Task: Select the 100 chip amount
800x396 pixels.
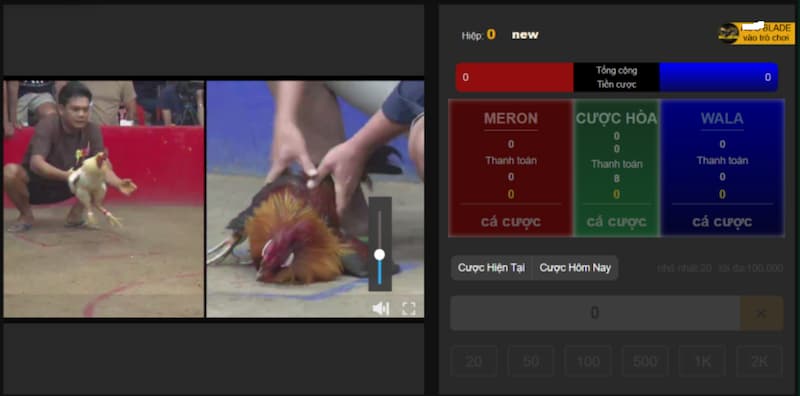Action: click(x=588, y=361)
